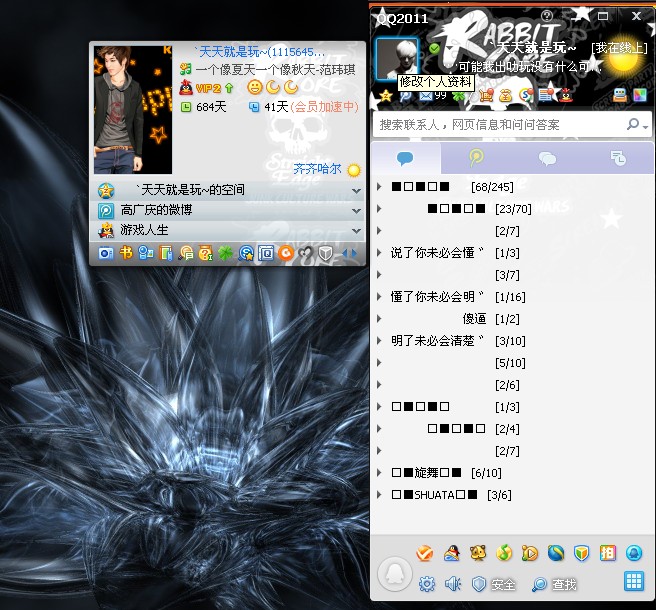Launch the QQ Pet bear icon
Image resolution: width=656 pixels, height=610 pixels.
[478, 553]
